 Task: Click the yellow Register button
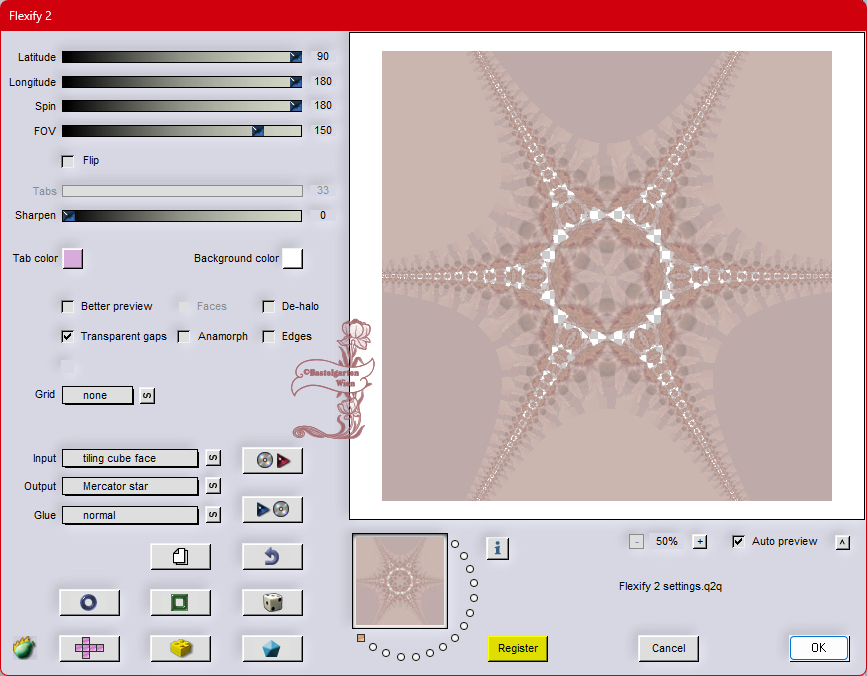pos(518,648)
